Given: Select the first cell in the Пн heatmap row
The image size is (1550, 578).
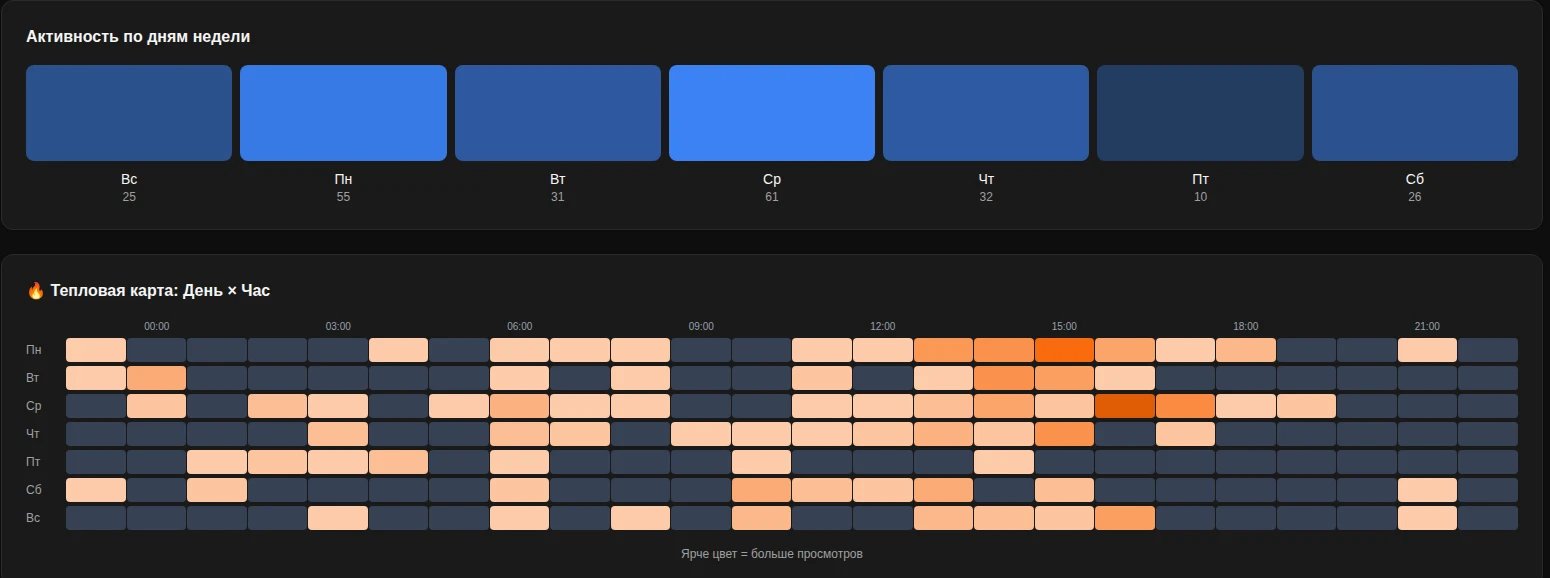Looking at the screenshot, I should [96, 350].
